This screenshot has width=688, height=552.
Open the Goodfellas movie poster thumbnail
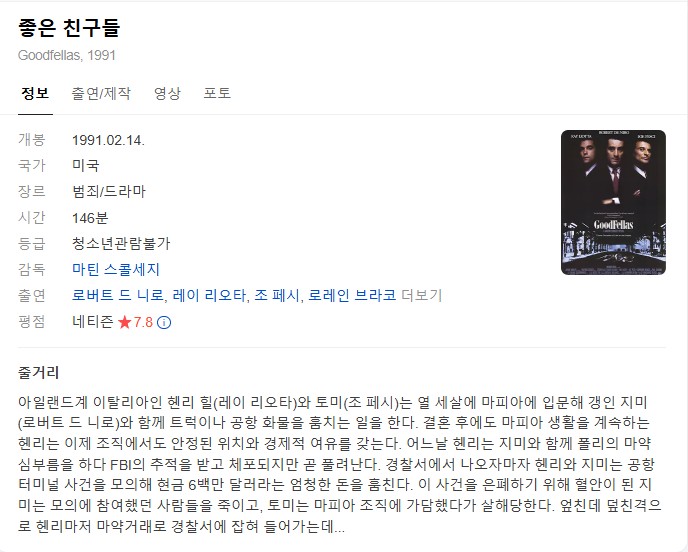(x=613, y=202)
